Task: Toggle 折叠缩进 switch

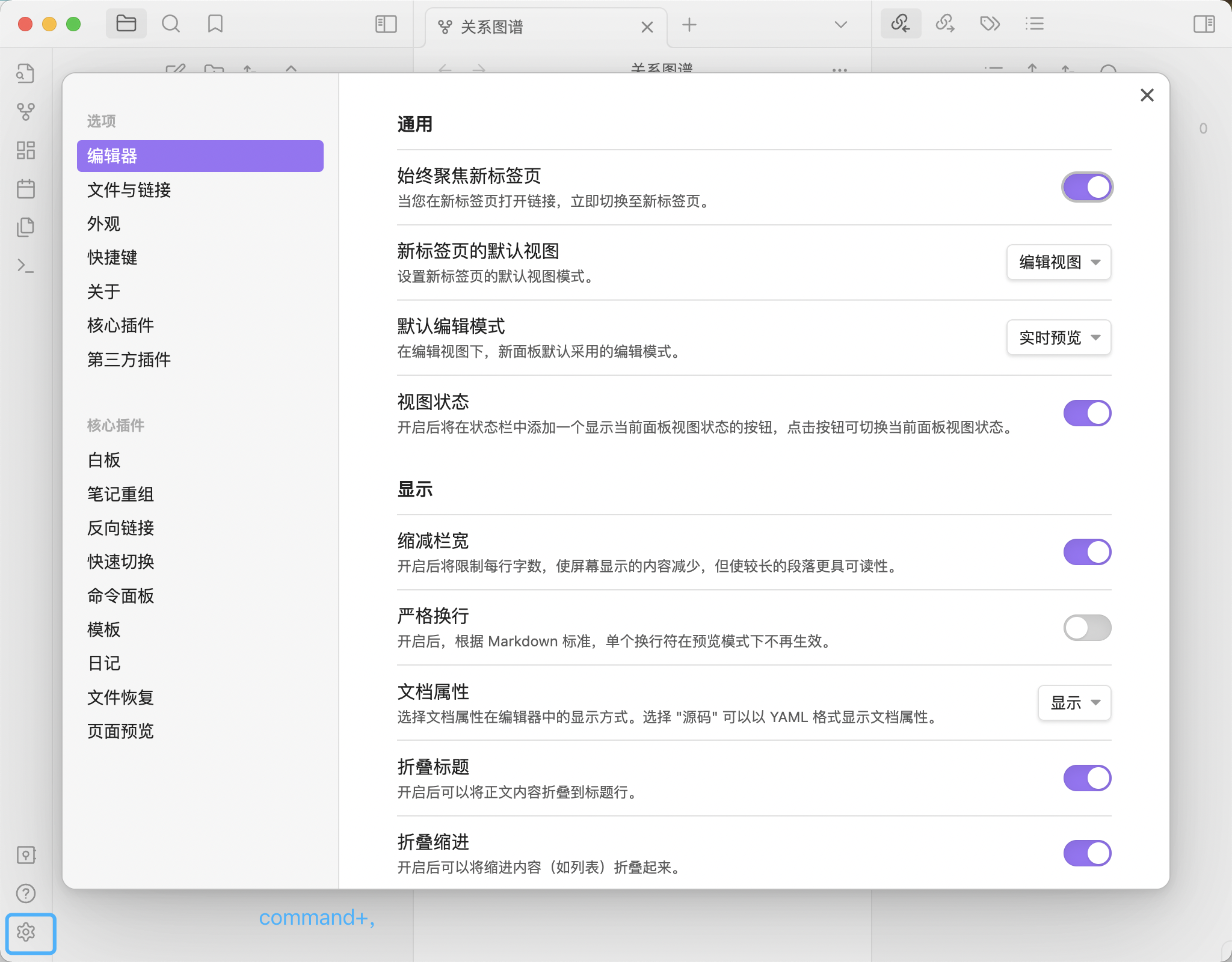Action: [x=1087, y=853]
